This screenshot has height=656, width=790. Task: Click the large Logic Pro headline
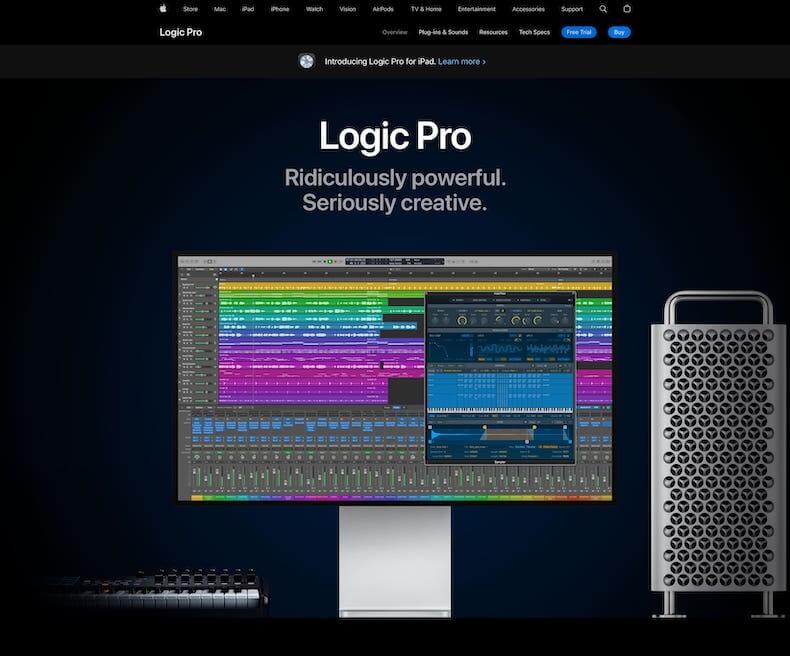(x=396, y=136)
